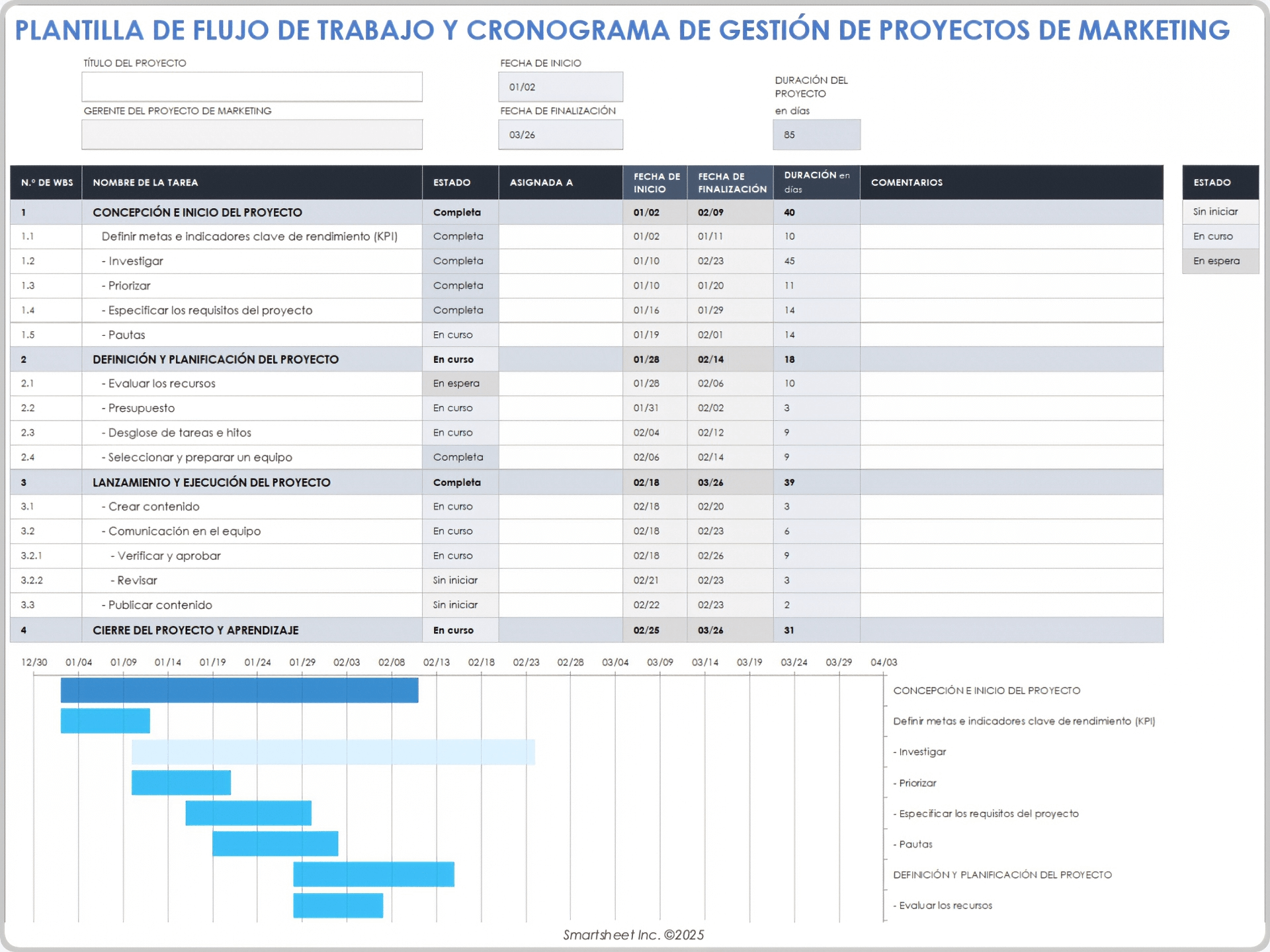Click the task Especificar los requisitos del proyecto in table
The image size is (1270, 952).
[206, 310]
